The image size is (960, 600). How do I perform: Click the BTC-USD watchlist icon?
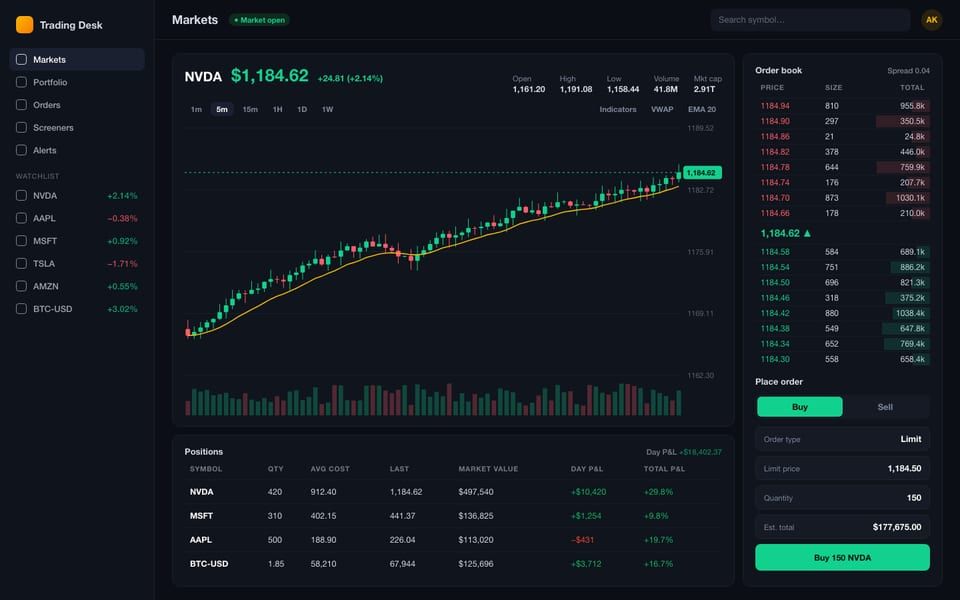pos(21,309)
